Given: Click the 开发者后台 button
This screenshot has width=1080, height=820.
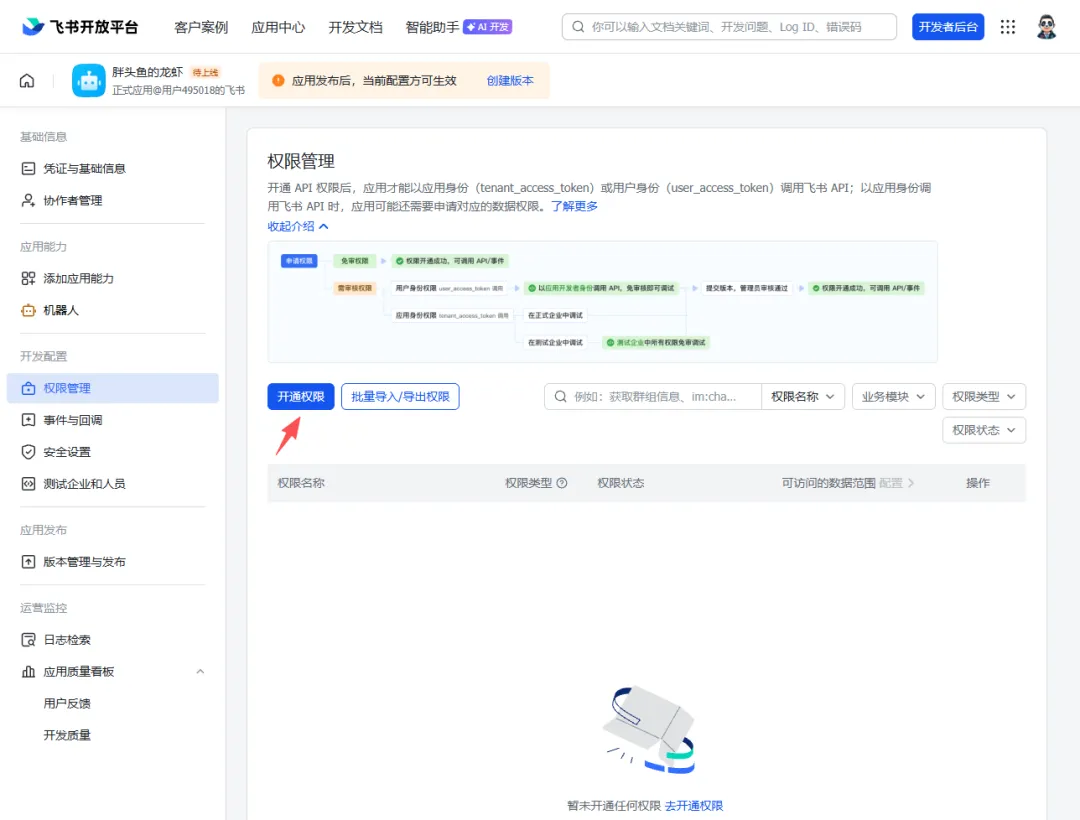Looking at the screenshot, I should point(948,27).
